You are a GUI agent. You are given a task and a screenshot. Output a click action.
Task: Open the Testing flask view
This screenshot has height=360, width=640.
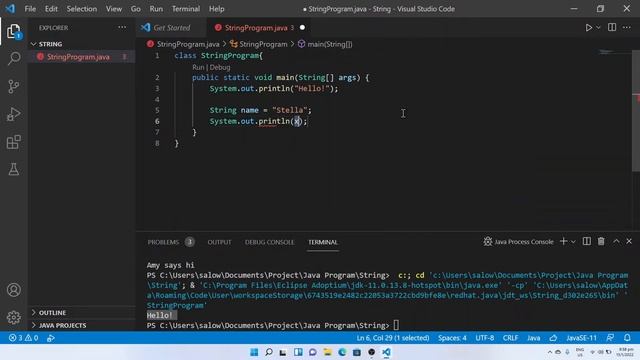click(x=13, y=169)
